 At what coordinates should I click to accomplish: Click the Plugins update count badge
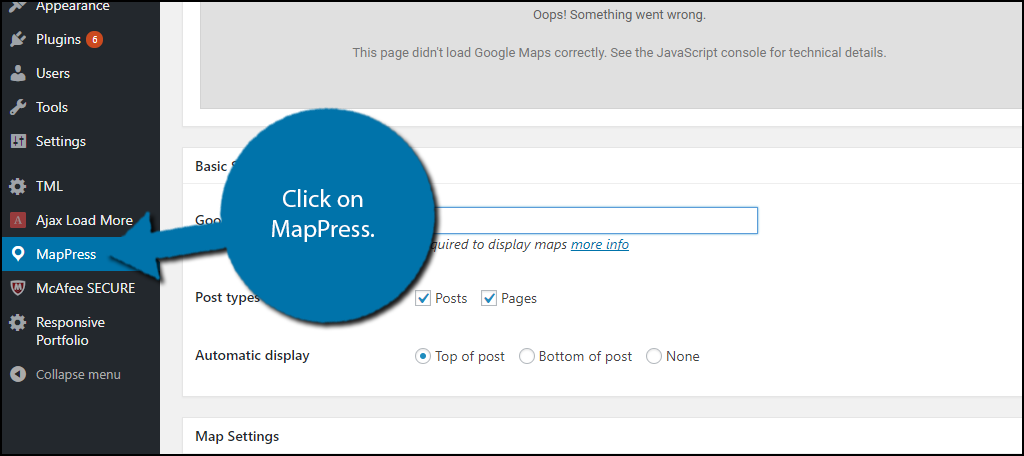95,39
